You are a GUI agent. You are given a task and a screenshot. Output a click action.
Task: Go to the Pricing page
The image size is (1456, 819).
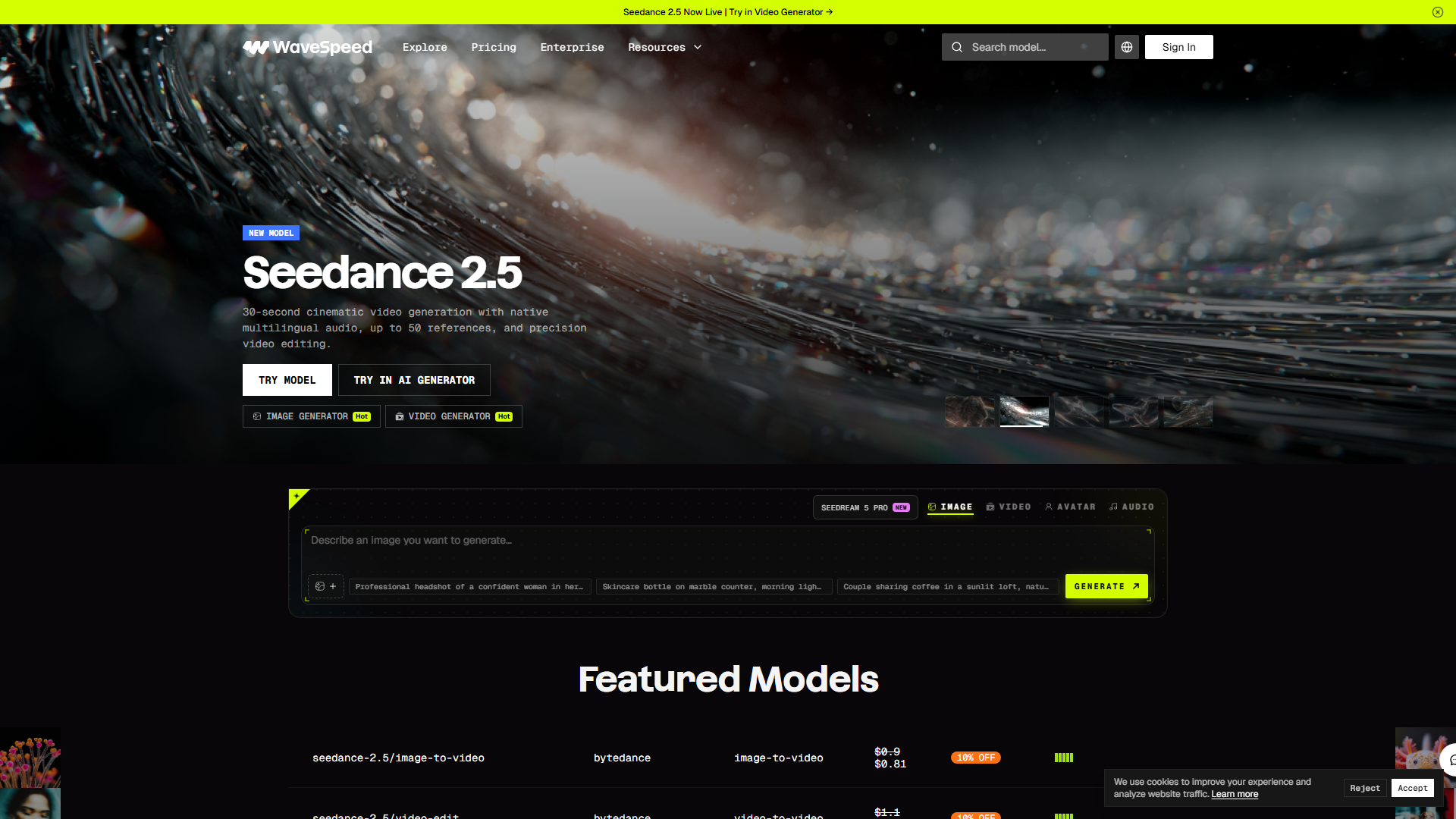[x=494, y=47]
